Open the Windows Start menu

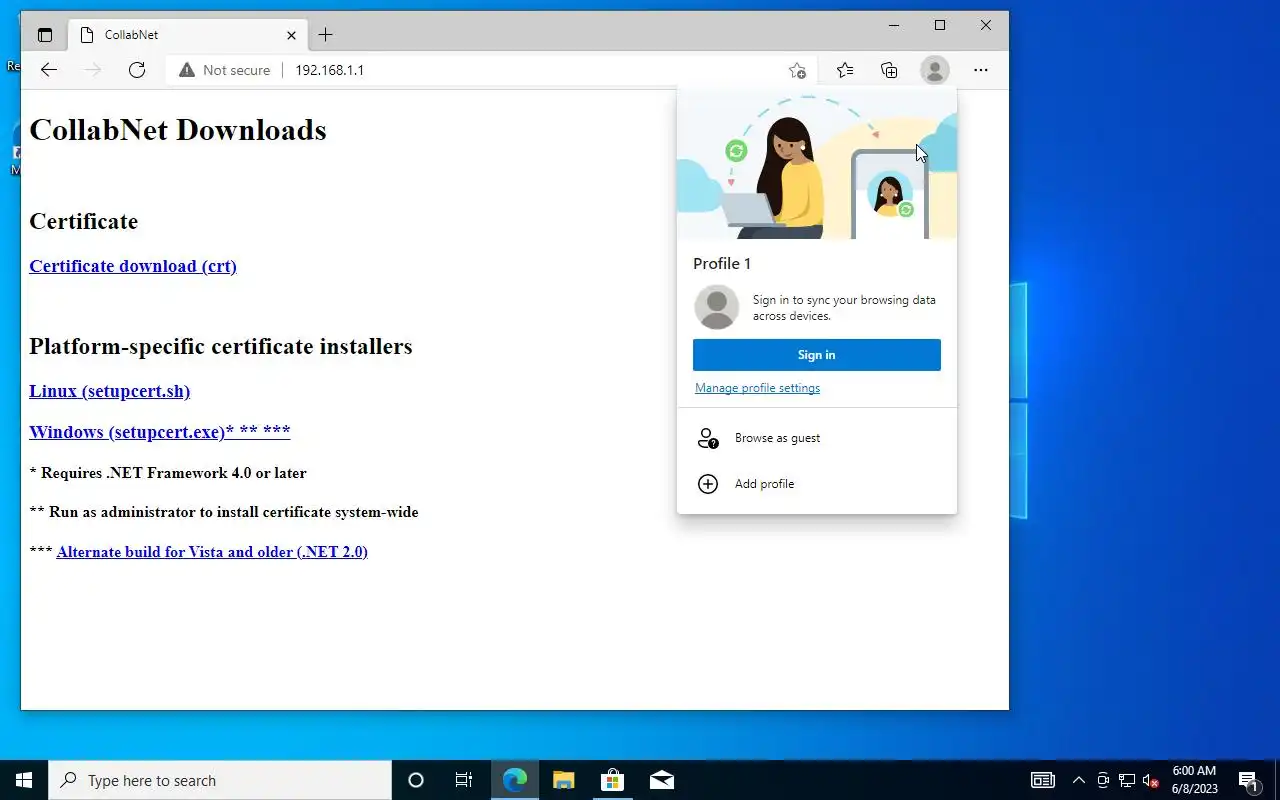tap(24, 780)
